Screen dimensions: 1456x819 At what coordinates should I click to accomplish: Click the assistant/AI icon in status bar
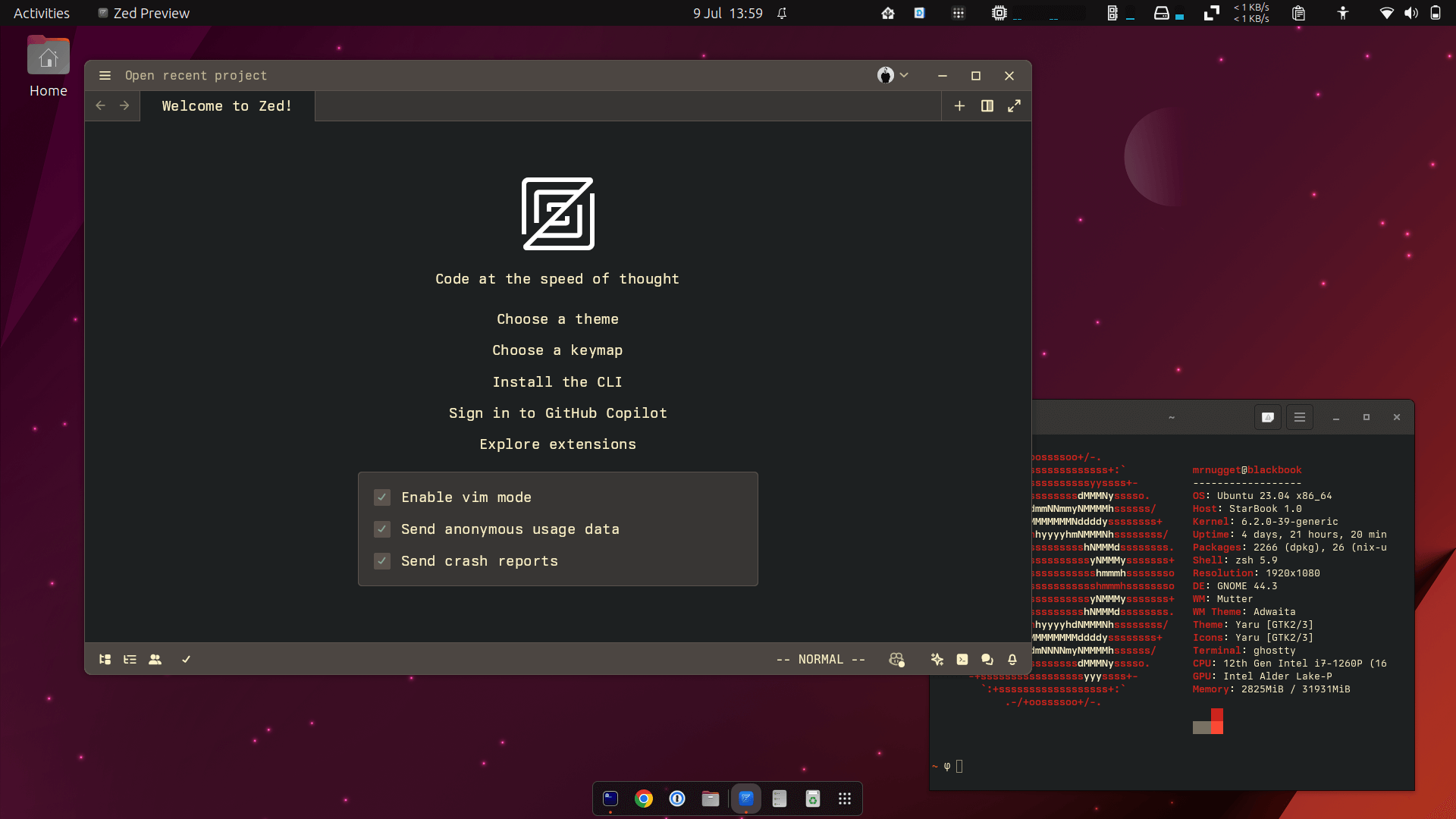(x=937, y=659)
